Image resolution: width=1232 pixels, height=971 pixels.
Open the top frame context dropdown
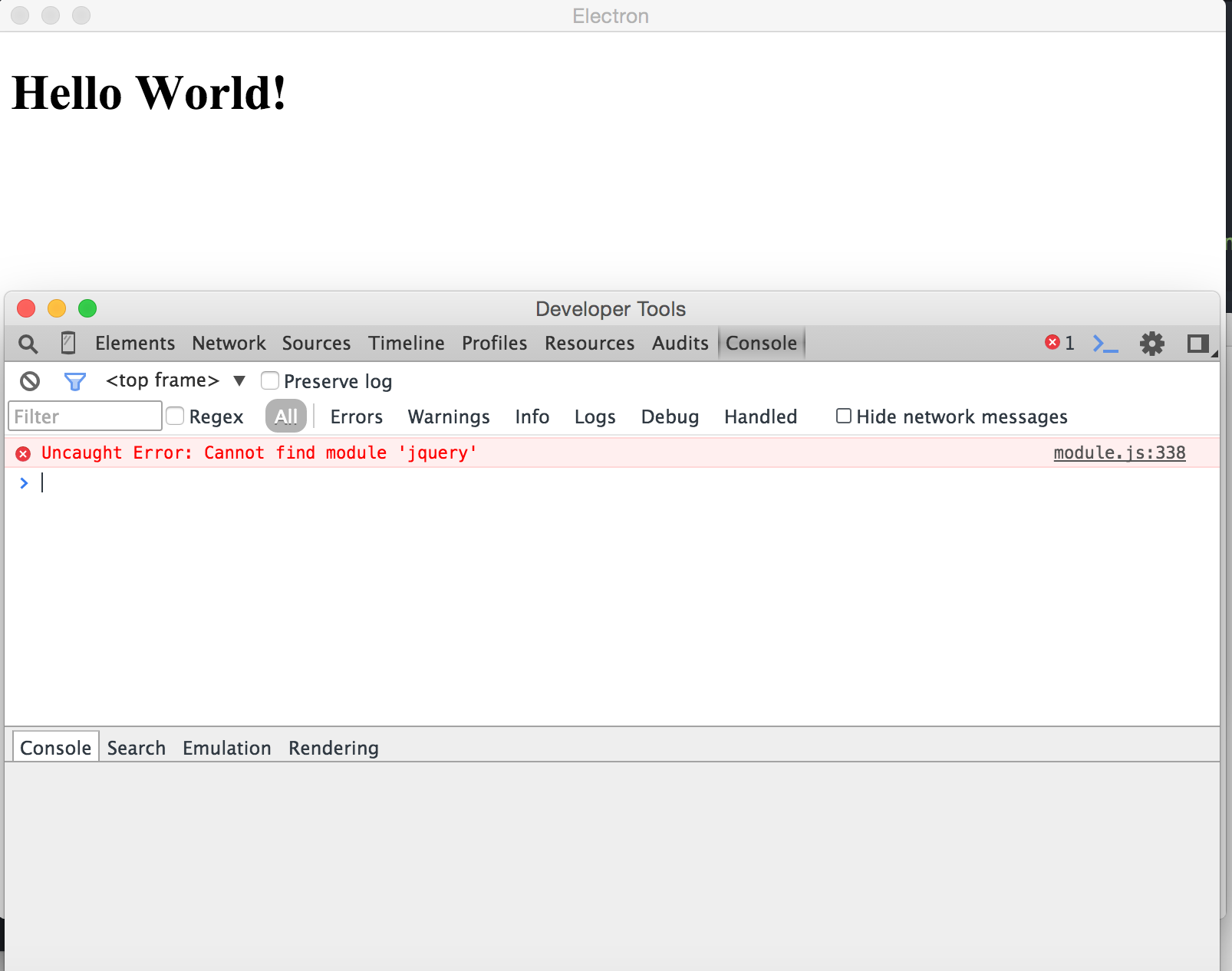[176, 380]
